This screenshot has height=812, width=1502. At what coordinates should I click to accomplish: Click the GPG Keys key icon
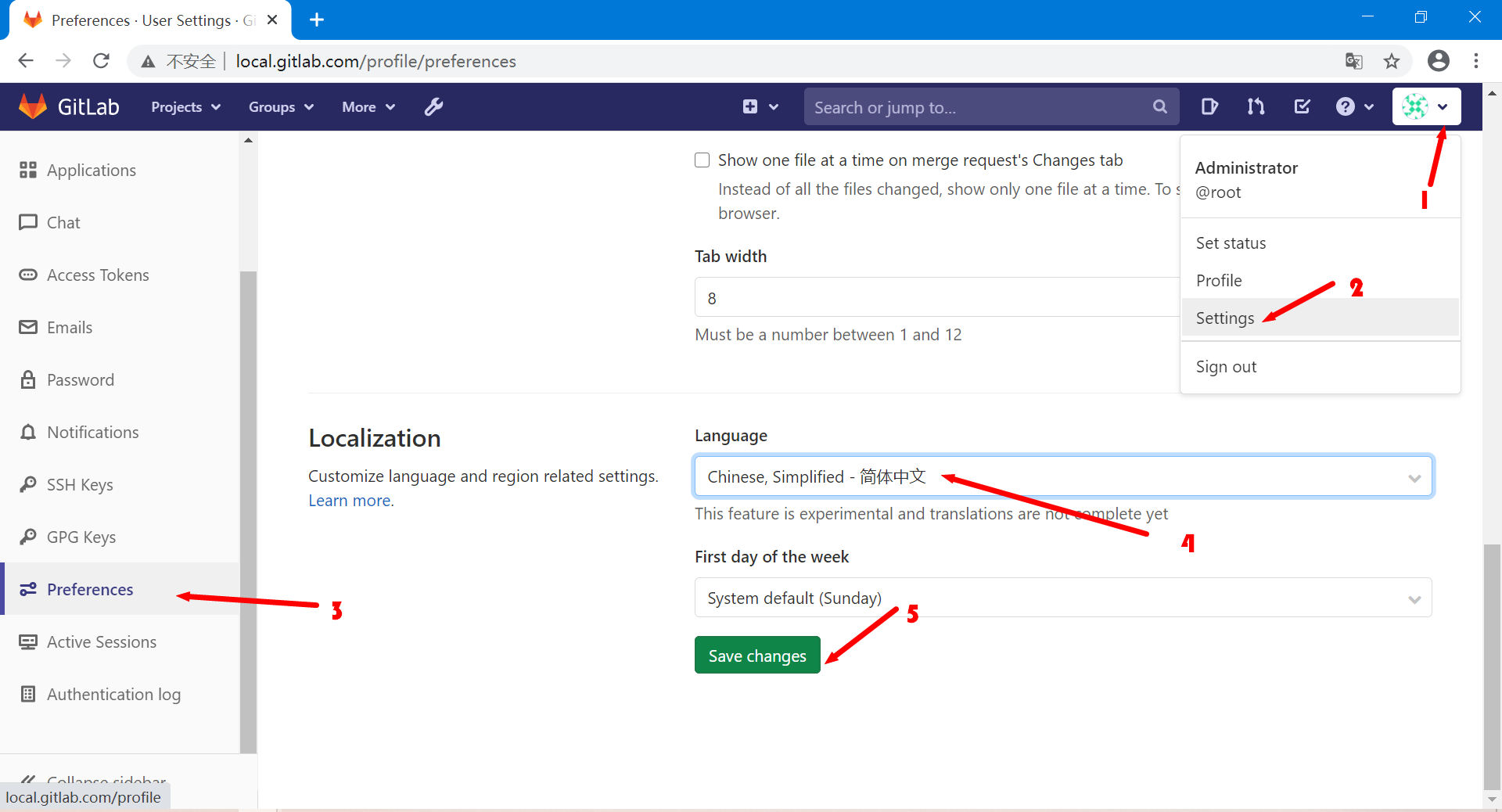pos(28,537)
